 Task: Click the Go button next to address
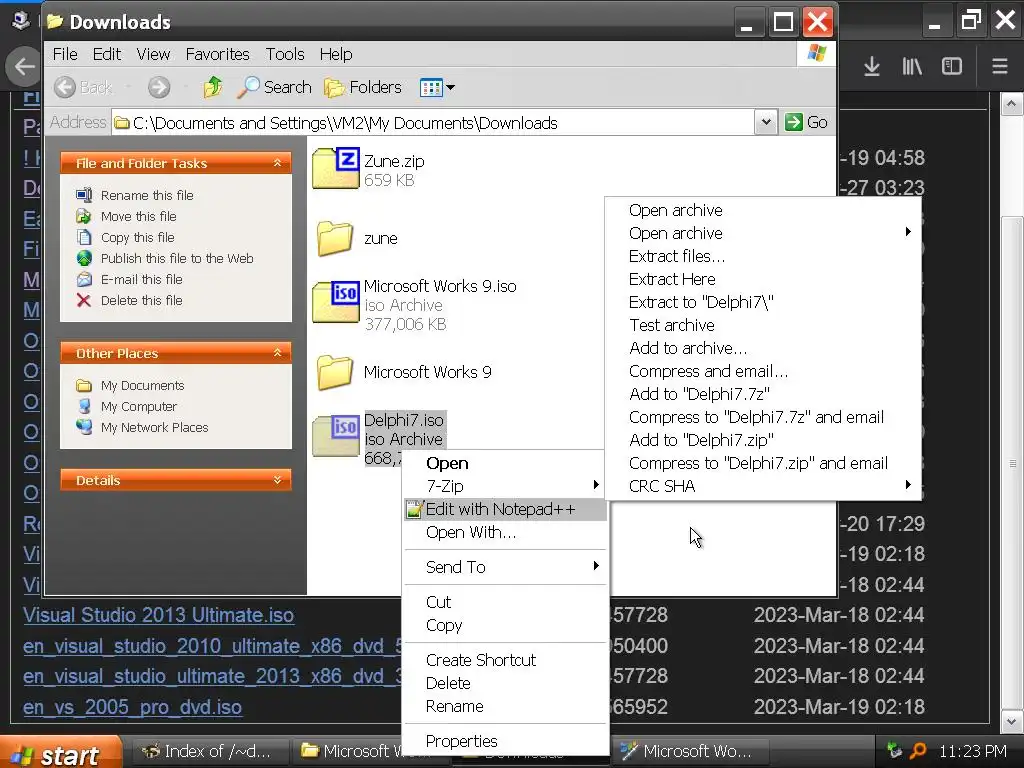coord(807,122)
